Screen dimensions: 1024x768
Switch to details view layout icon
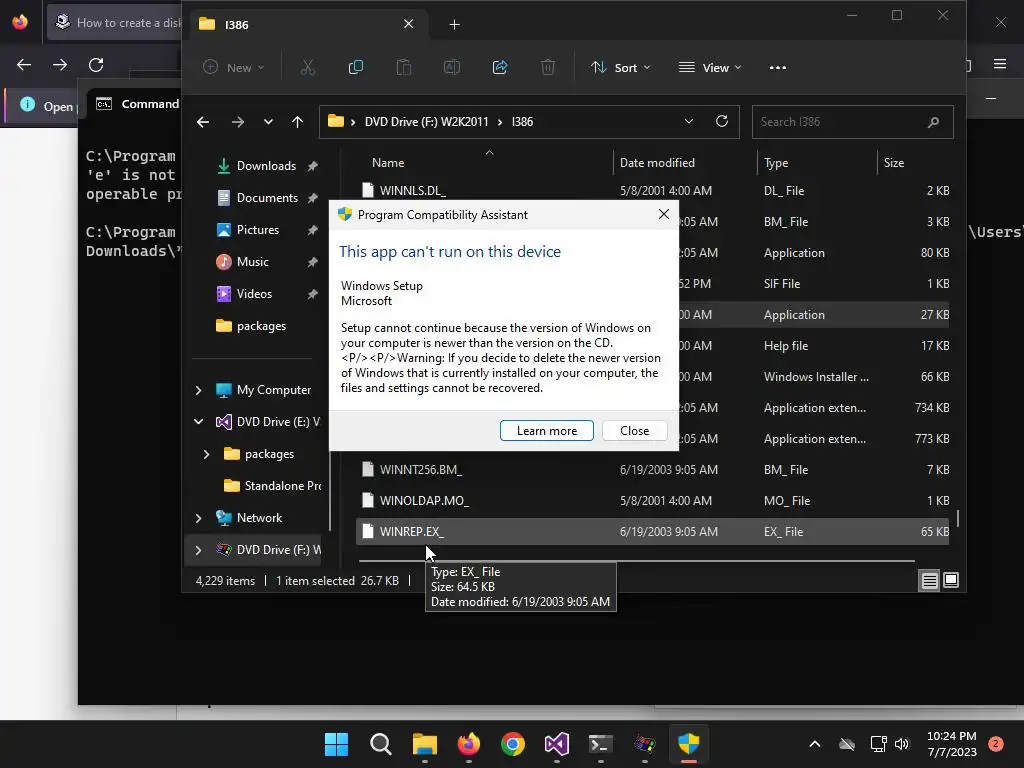(x=929, y=580)
